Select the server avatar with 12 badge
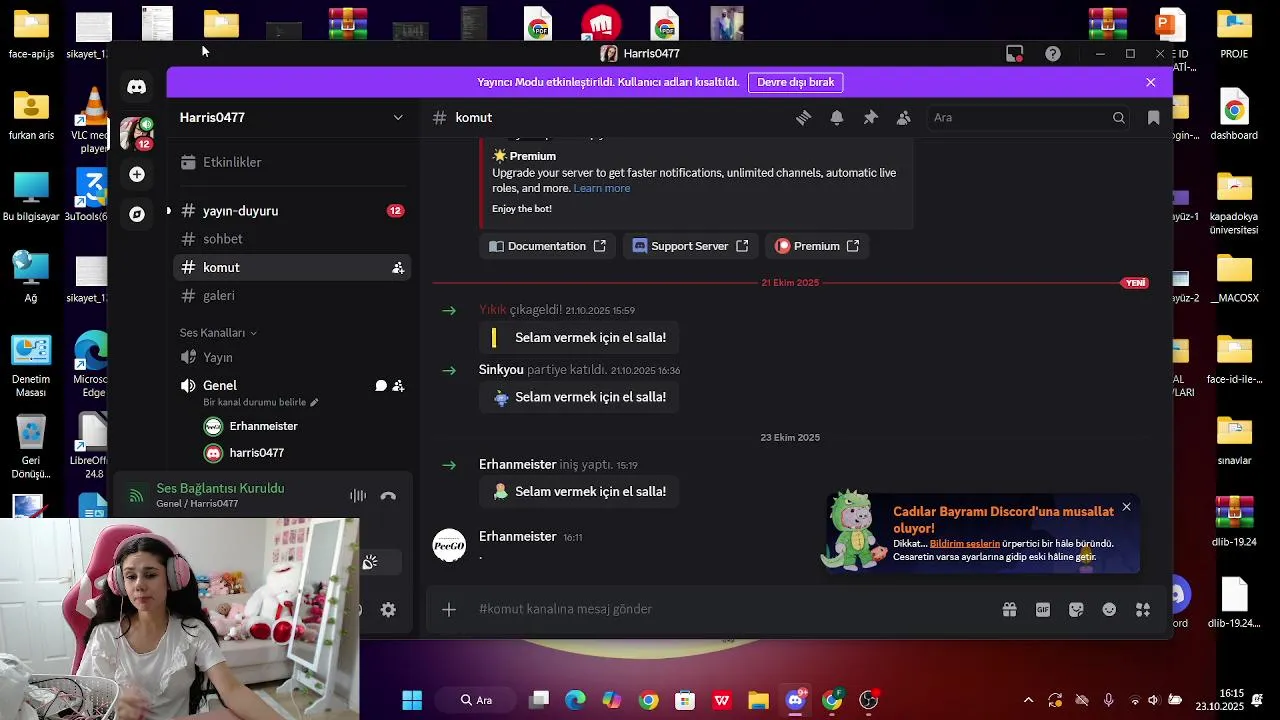The height and width of the screenshot is (720, 1280). coord(137,133)
